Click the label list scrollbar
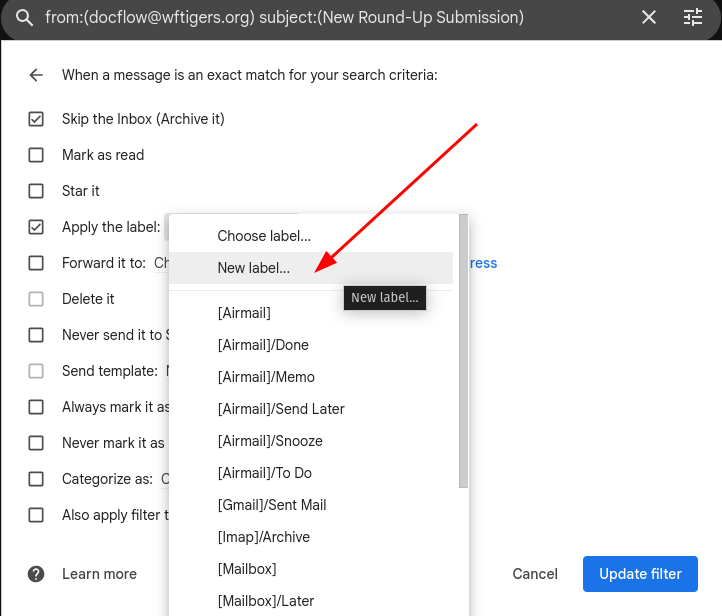 point(463,351)
